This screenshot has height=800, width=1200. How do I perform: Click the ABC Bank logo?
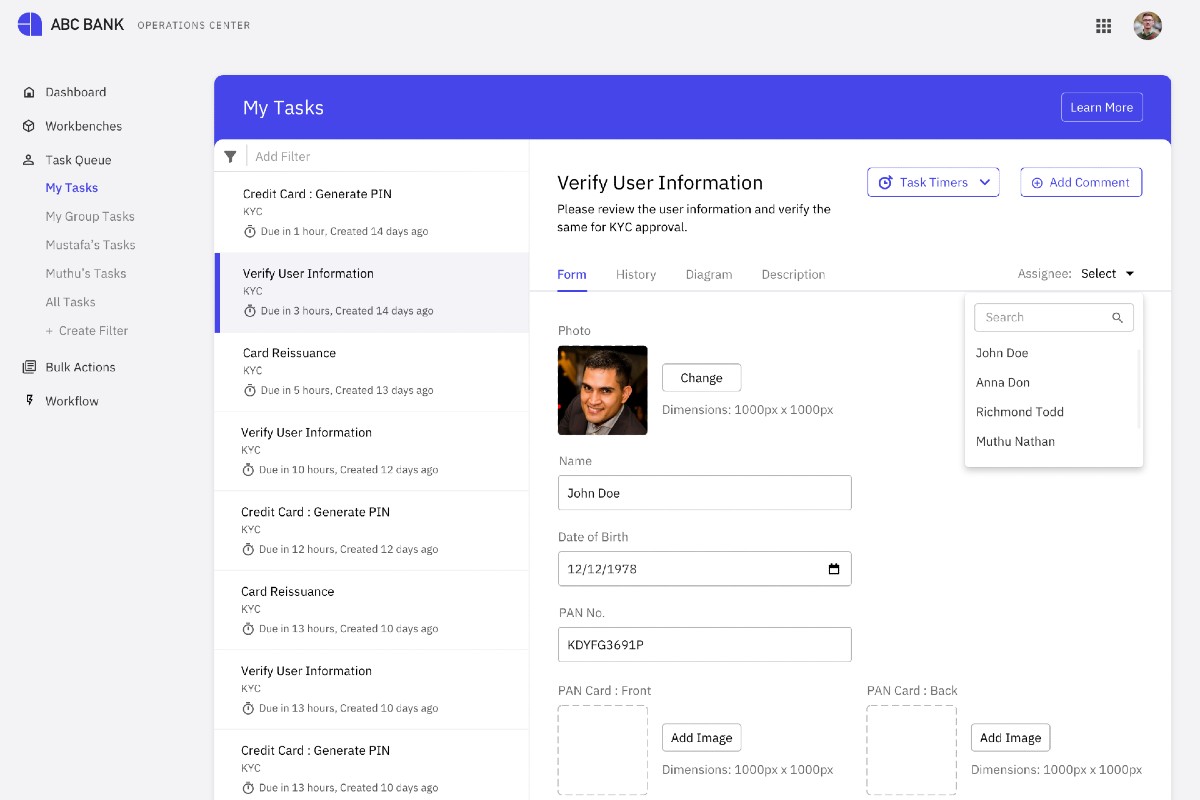(x=30, y=25)
